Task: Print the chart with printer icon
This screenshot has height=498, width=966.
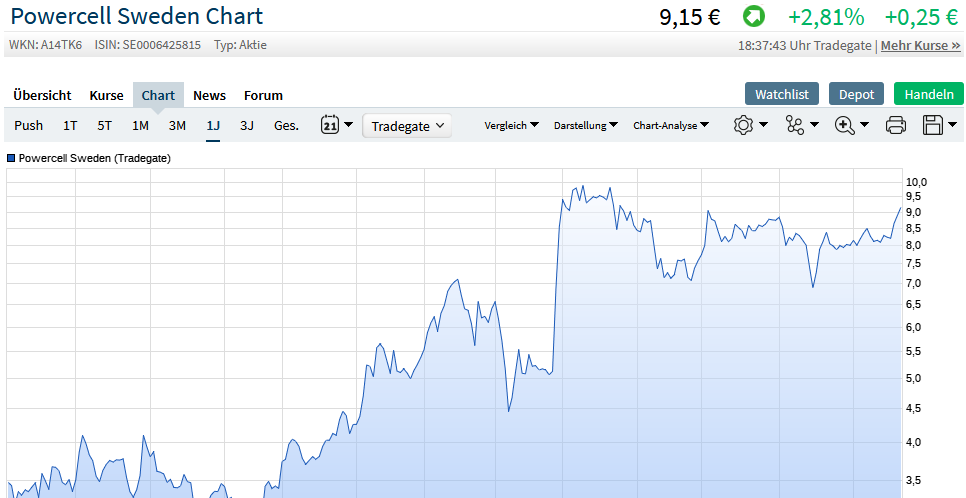Action: [896, 125]
